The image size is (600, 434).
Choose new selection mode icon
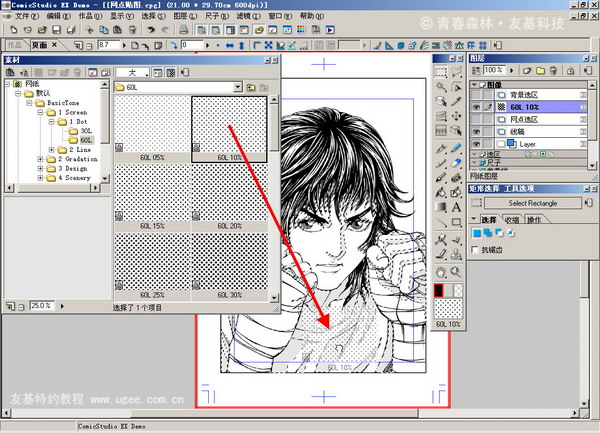pos(477,233)
